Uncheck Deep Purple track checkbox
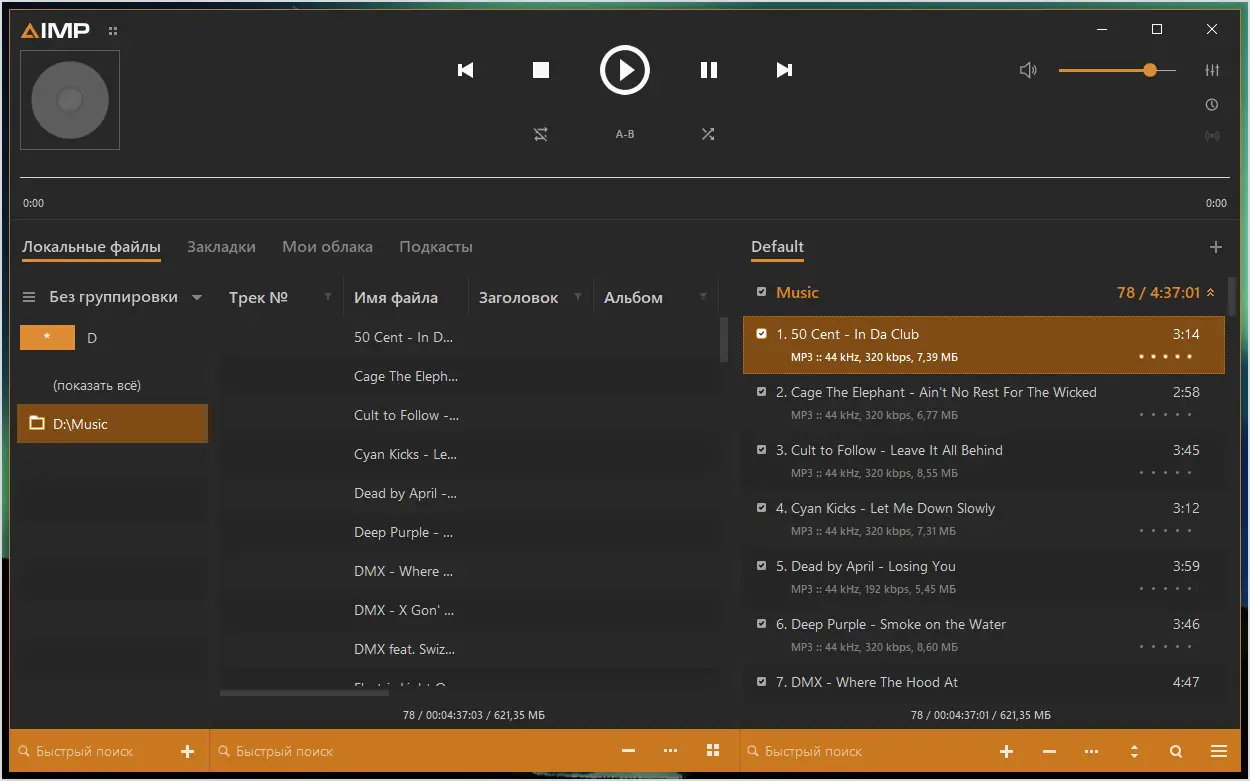 pos(762,624)
